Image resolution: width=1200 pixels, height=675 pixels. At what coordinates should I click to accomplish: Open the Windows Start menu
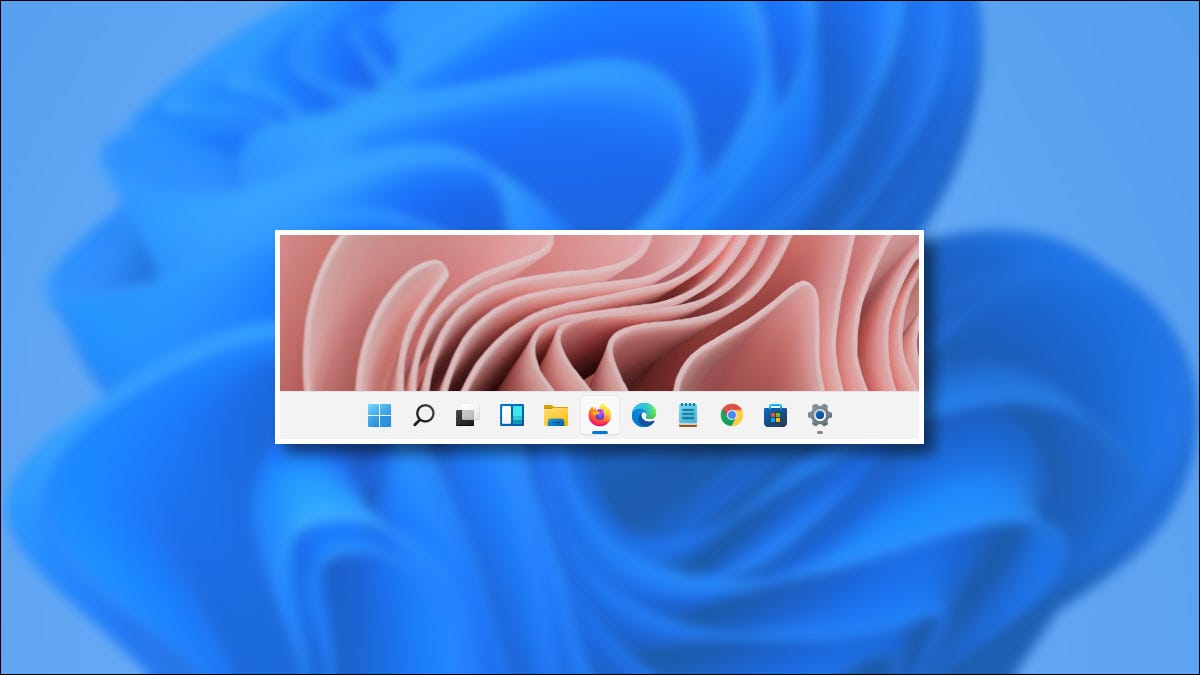pos(379,415)
